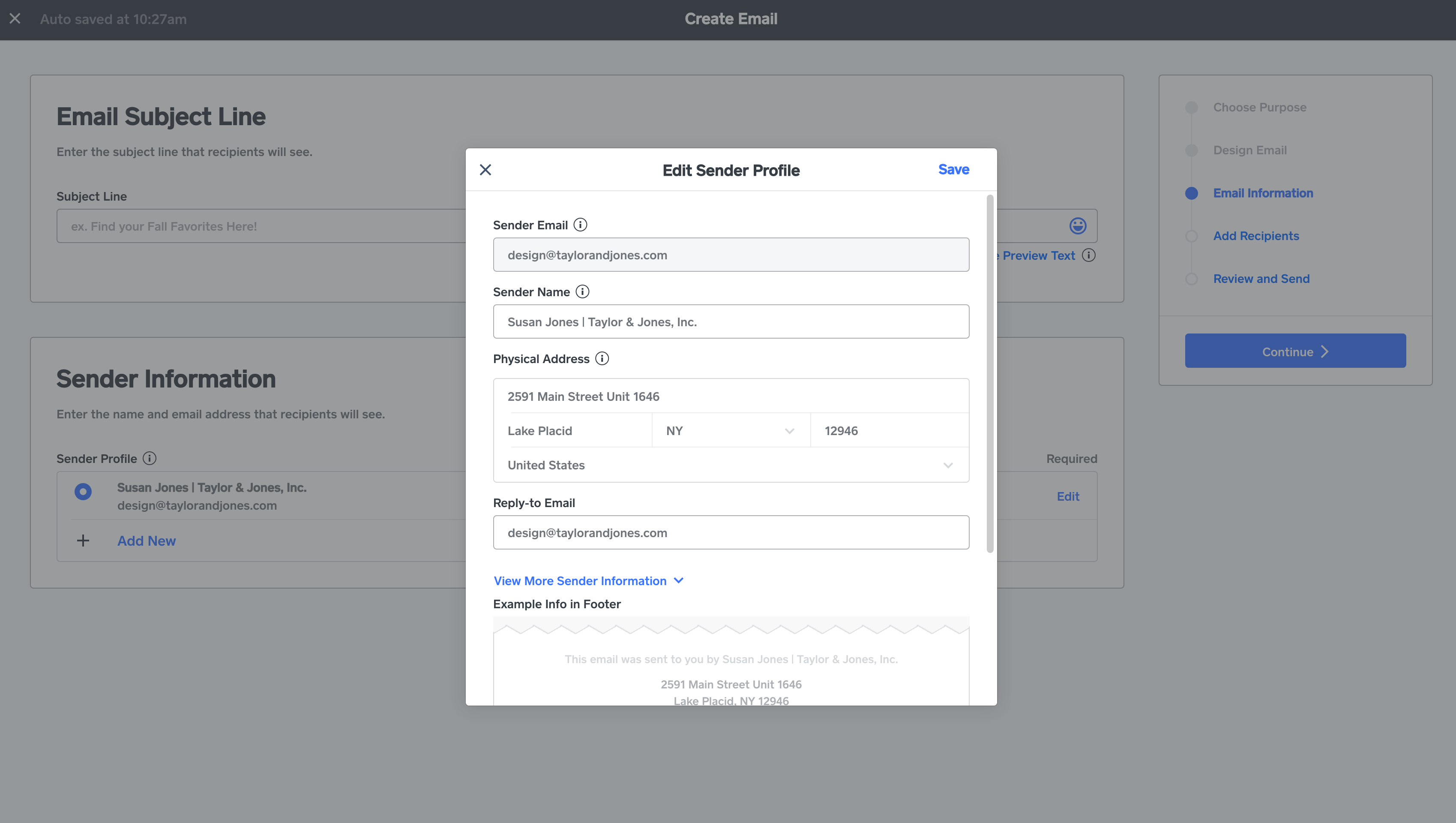Show info tooltip for Sender Name
Image resolution: width=1456 pixels, height=823 pixels.
tap(582, 291)
